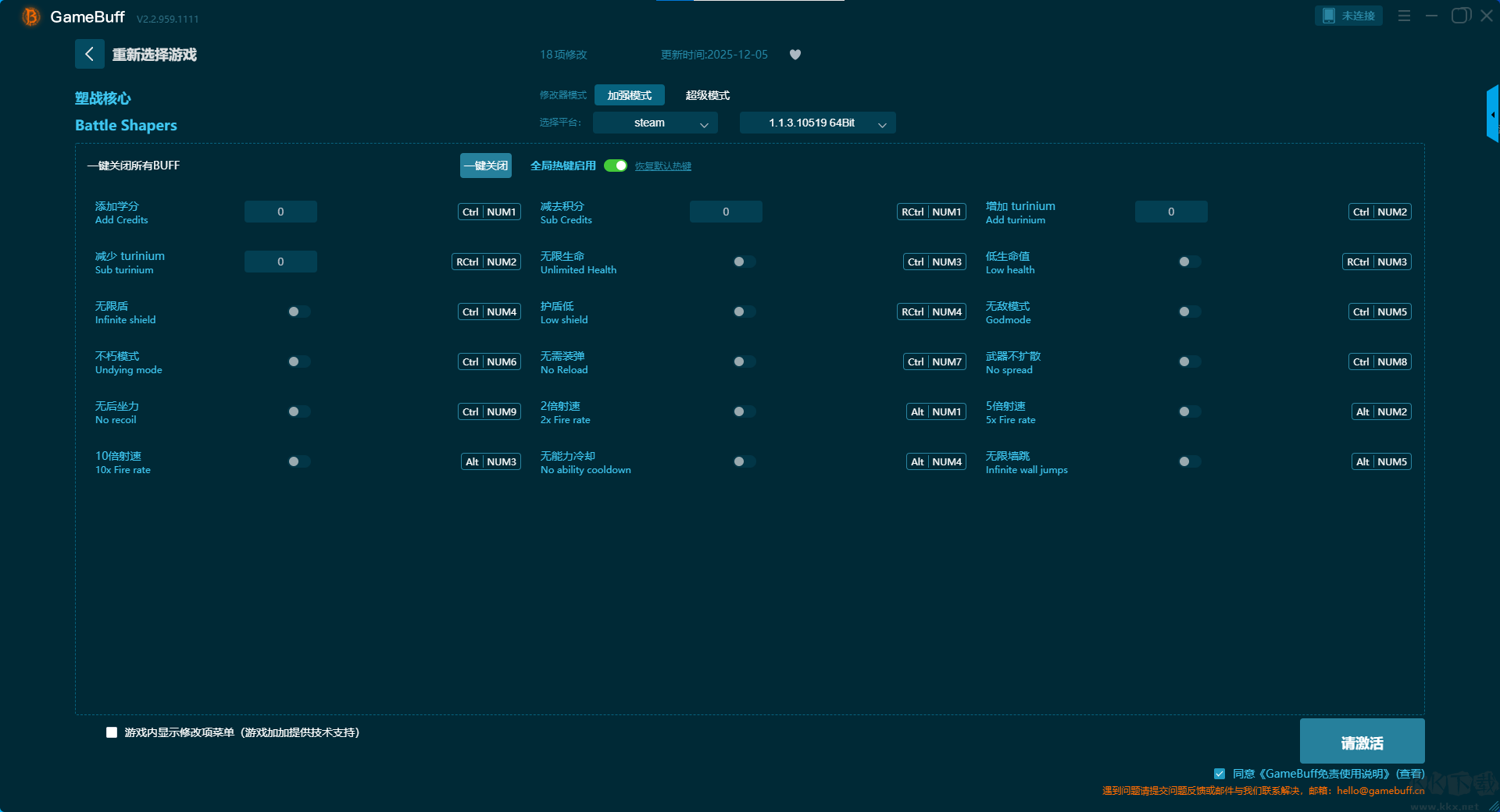Click the Ctrl NUM1 hotkey for Add Credits
The width and height of the screenshot is (1500, 812).
click(x=489, y=212)
